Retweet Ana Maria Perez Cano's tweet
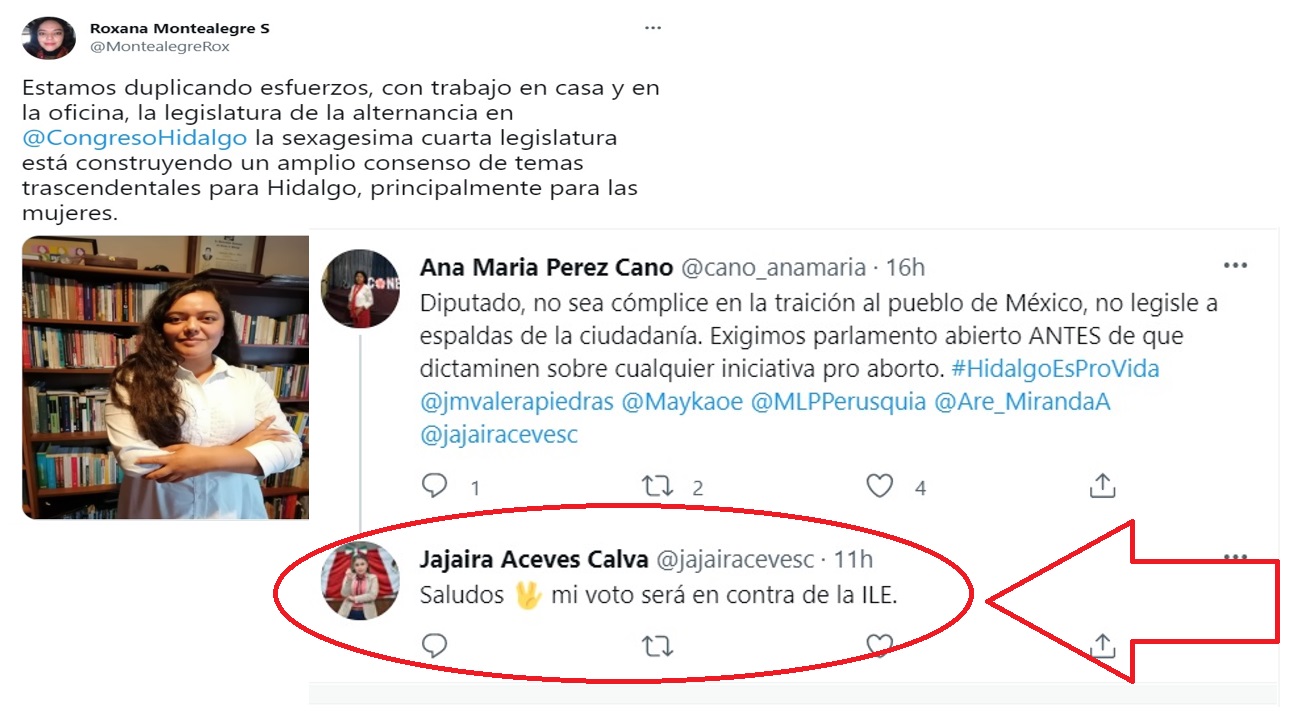 pos(657,486)
